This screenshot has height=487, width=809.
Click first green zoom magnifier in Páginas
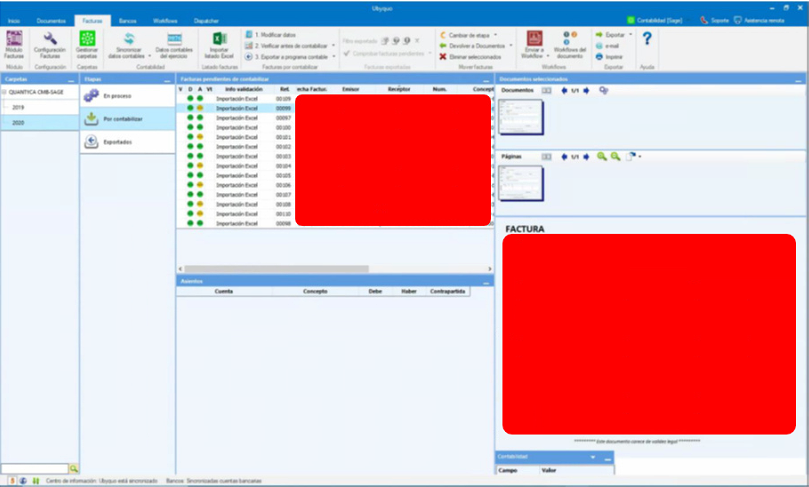(x=602, y=156)
